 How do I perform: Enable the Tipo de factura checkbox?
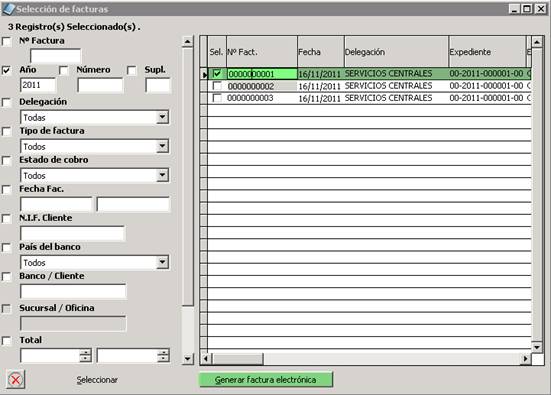pyautogui.click(x=6, y=131)
